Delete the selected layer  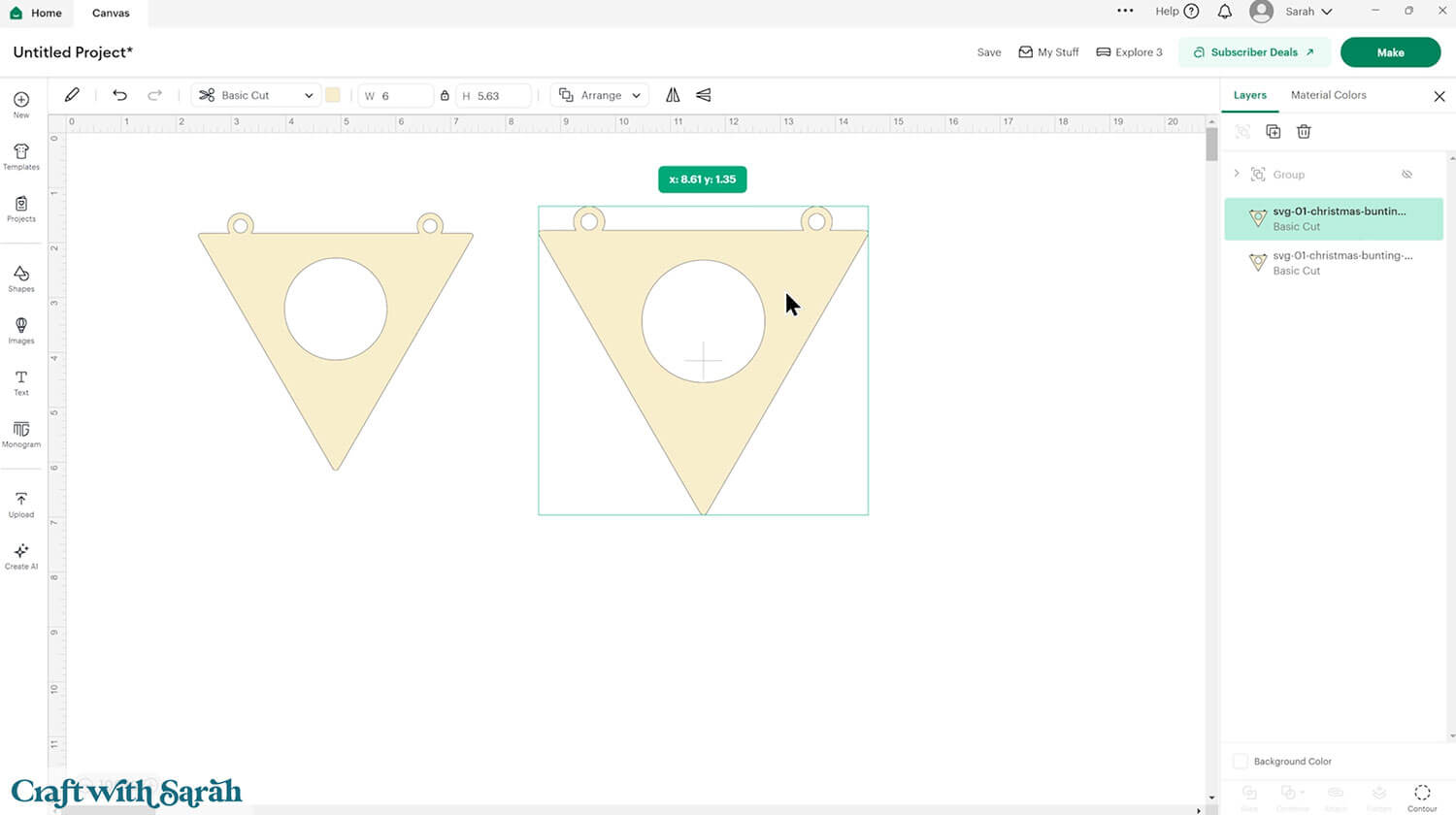(x=1304, y=131)
